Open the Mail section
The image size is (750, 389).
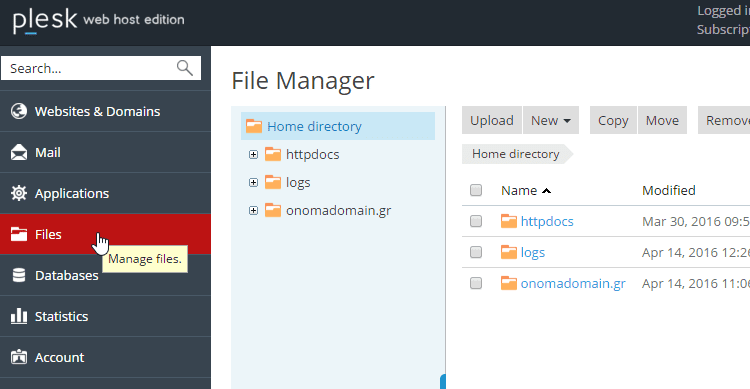105,153
